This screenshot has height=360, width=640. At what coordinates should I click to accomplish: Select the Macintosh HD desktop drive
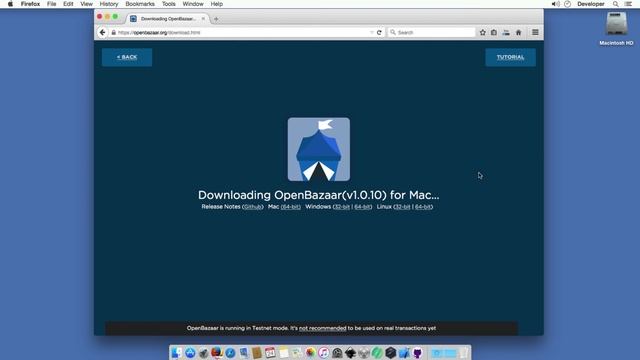click(x=616, y=29)
